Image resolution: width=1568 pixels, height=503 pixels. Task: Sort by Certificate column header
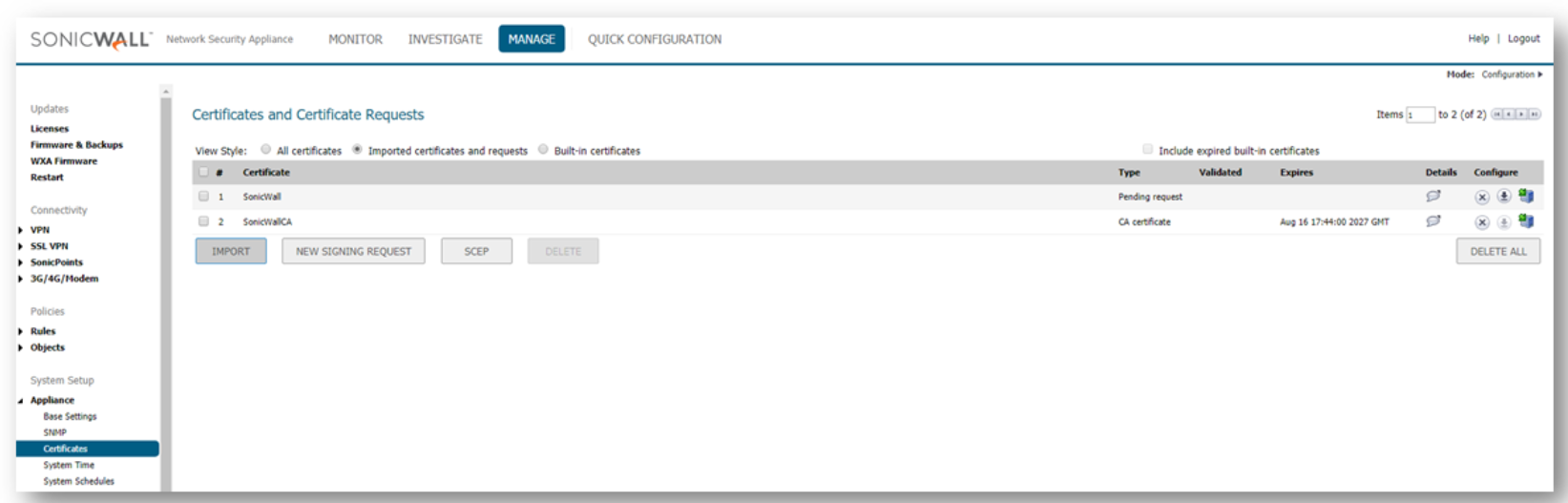tap(266, 172)
